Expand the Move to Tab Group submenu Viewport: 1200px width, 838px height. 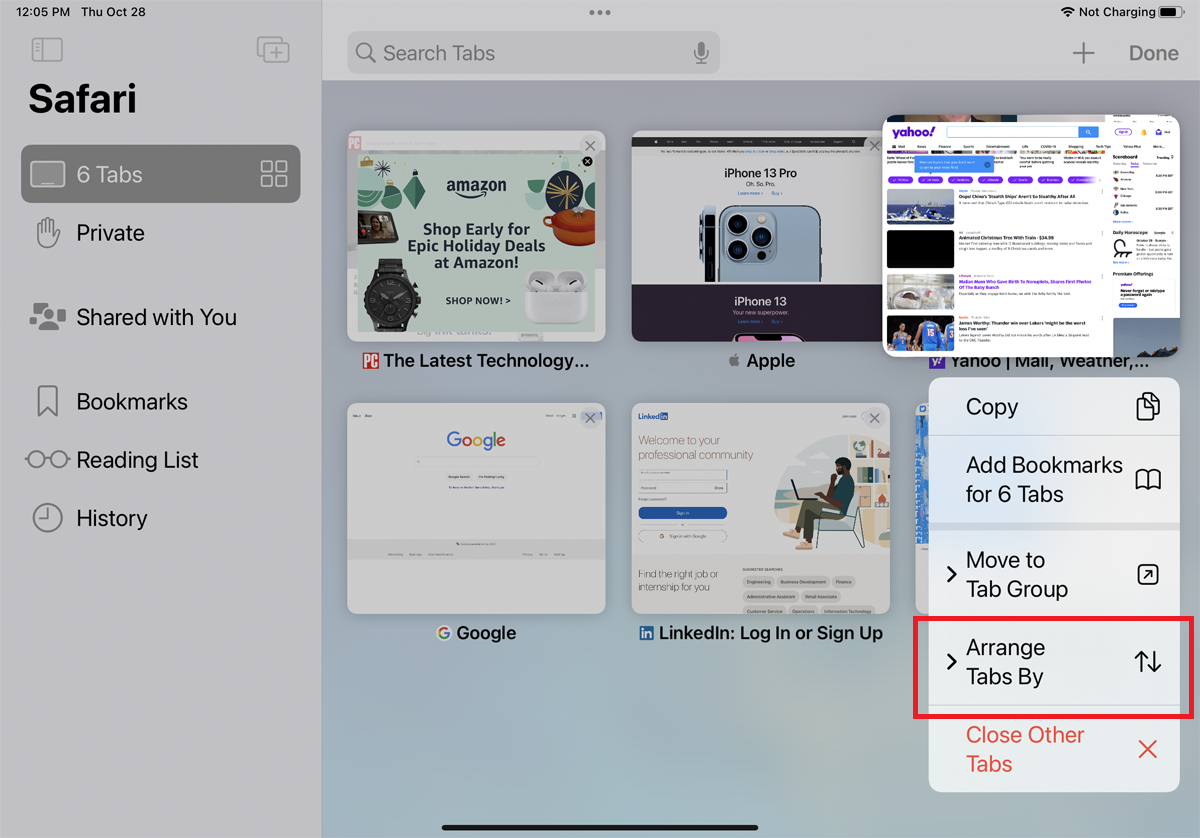[x=1054, y=574]
